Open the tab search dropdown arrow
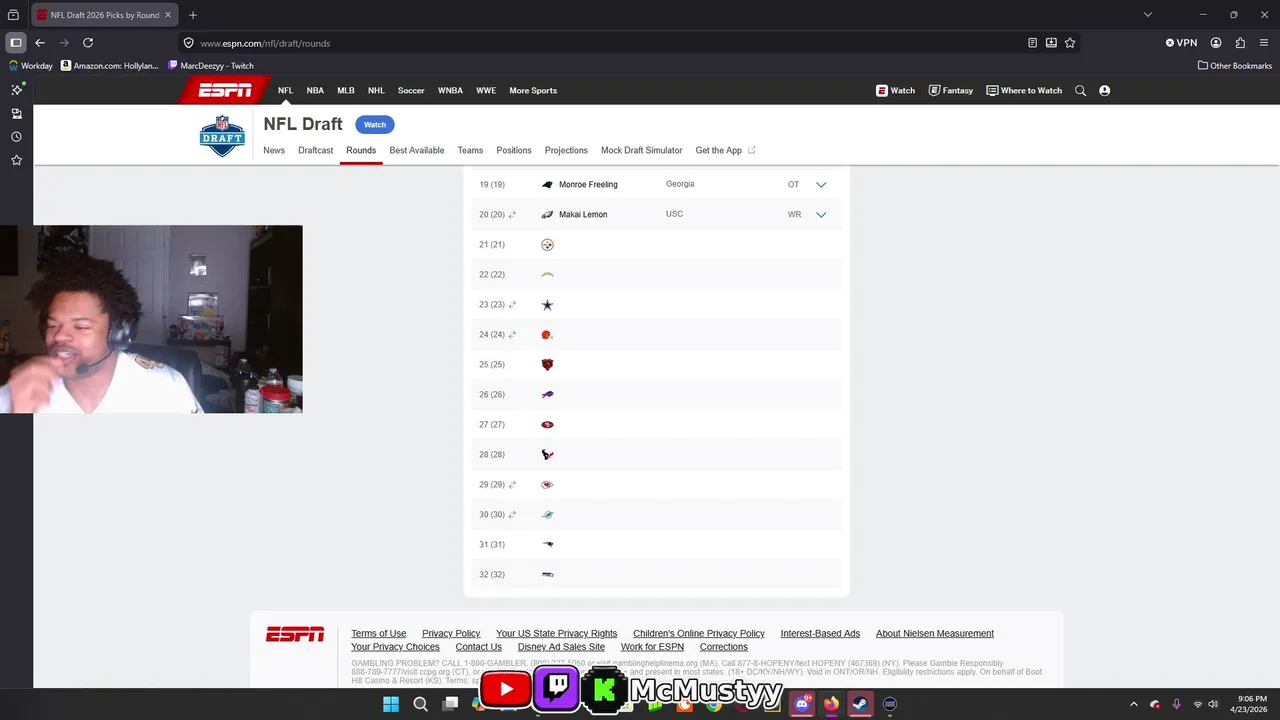The width and height of the screenshot is (1280, 720). [x=1148, y=15]
